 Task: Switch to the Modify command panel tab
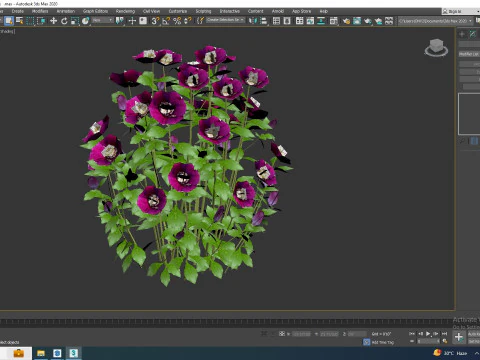[x=473, y=34]
